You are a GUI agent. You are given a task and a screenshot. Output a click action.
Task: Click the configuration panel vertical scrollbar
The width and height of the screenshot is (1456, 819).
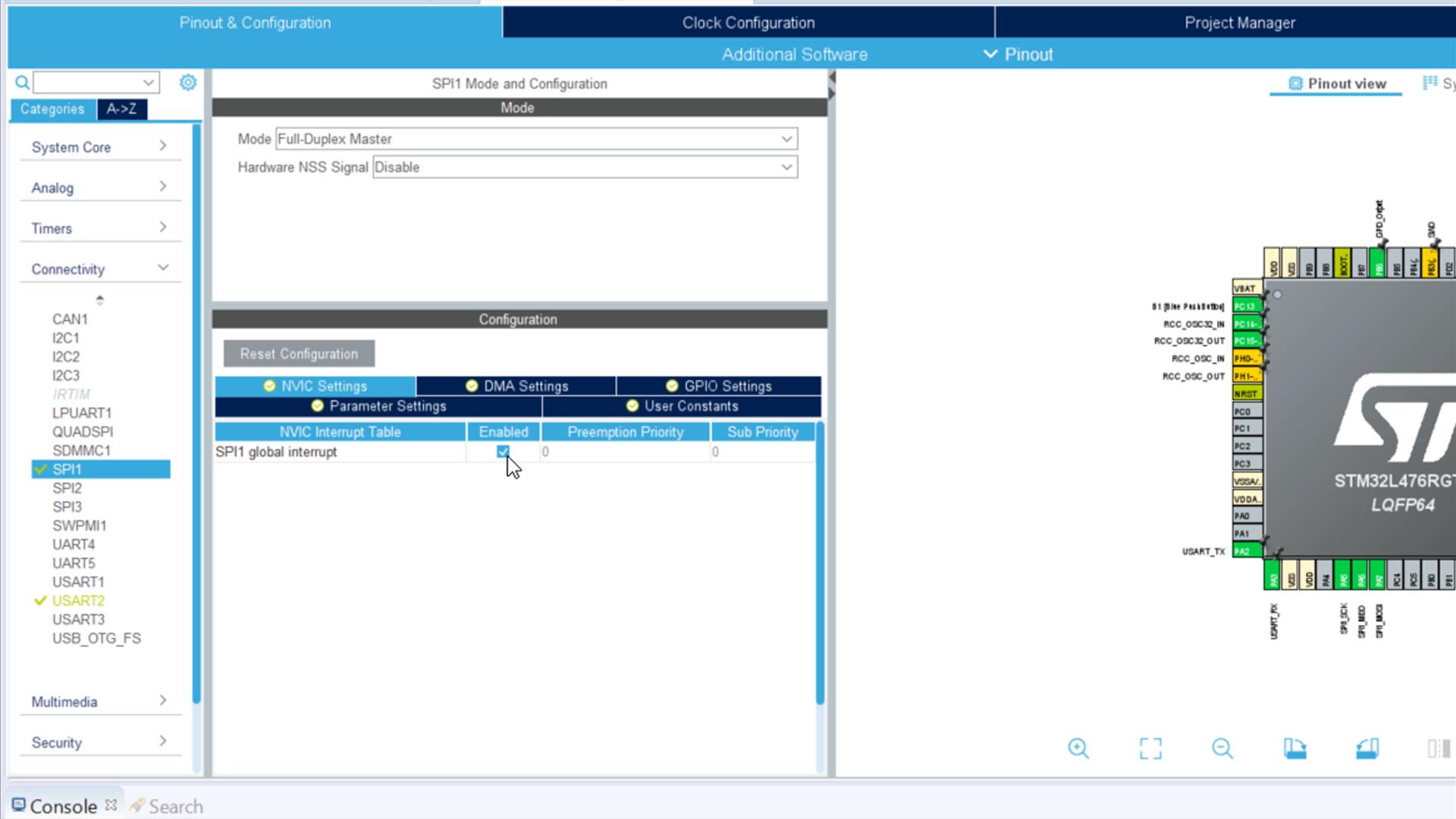(820, 561)
